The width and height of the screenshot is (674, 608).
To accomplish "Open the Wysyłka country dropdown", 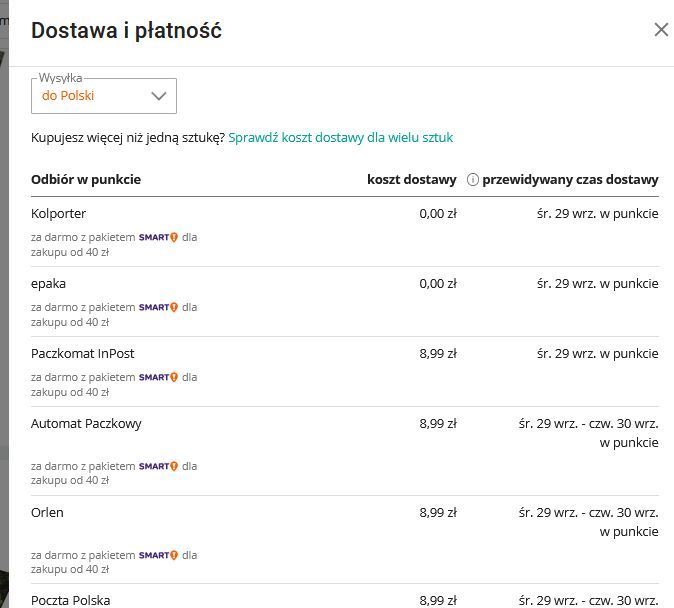I will click(x=104, y=96).
